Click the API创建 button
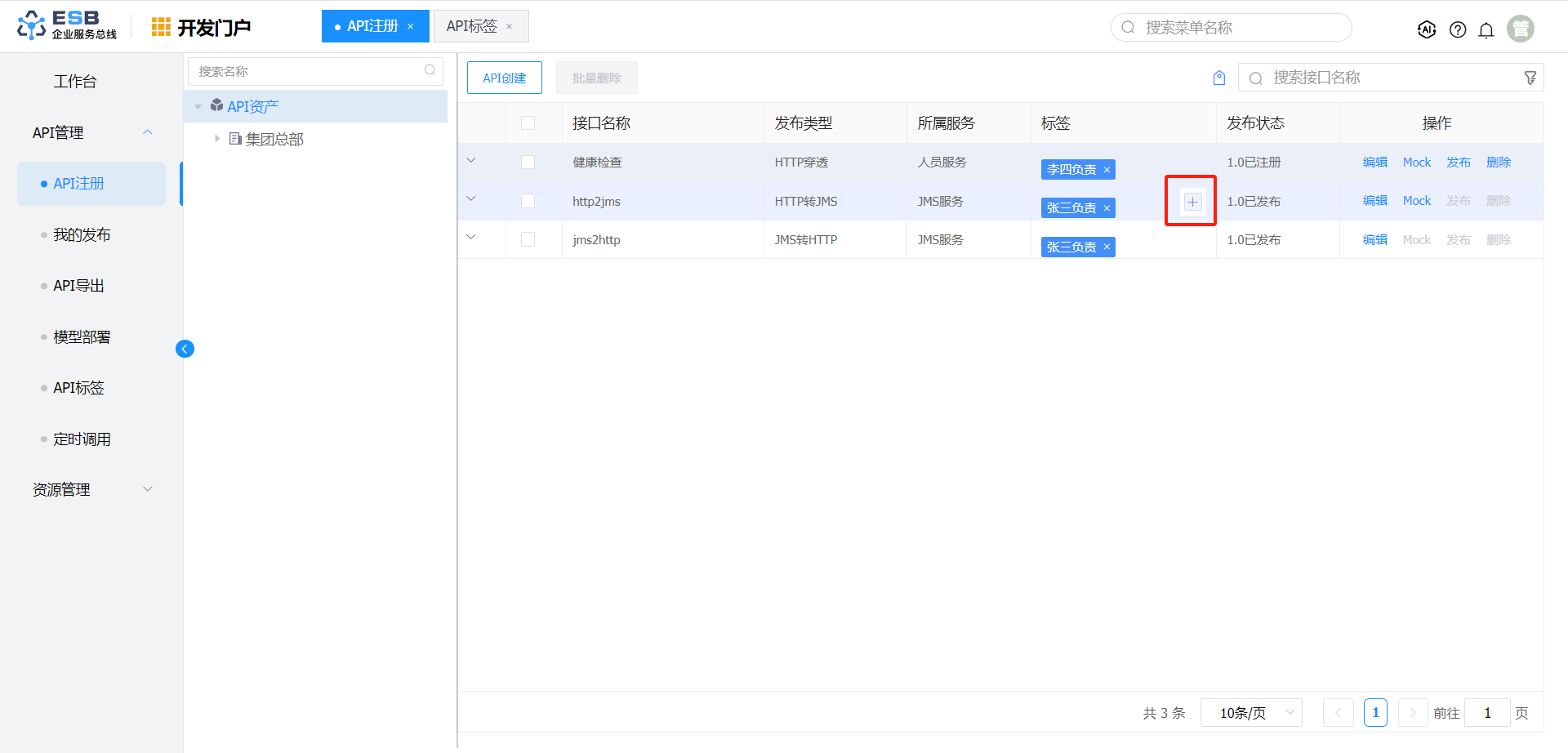Screen dimensions: 1568x753 coord(504,78)
